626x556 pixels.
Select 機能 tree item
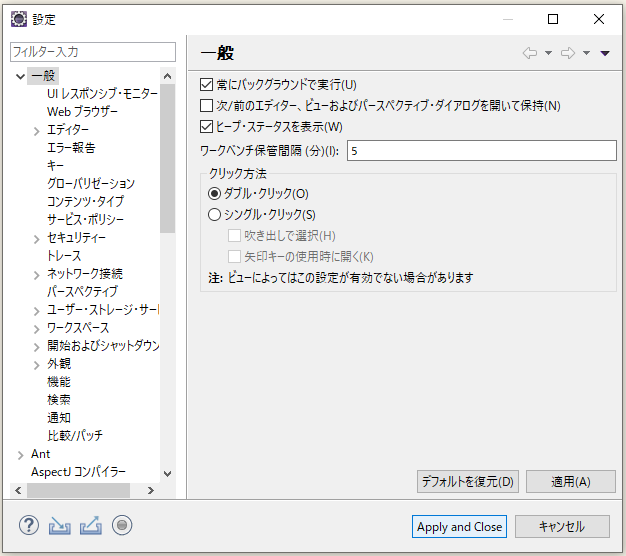tap(59, 382)
